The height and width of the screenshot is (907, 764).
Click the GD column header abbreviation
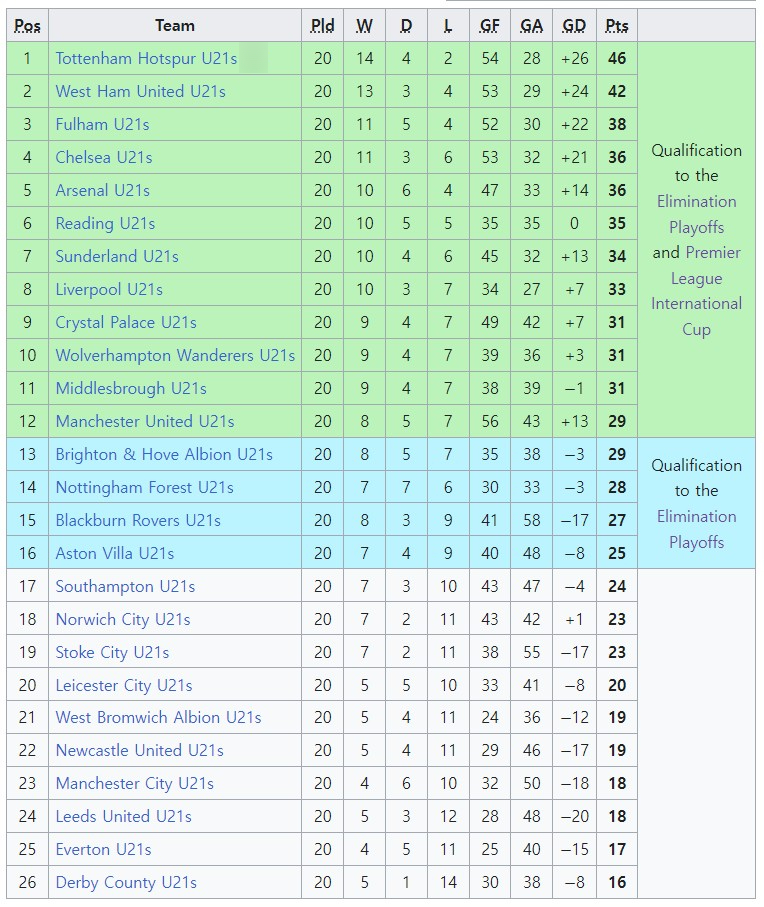click(x=574, y=26)
